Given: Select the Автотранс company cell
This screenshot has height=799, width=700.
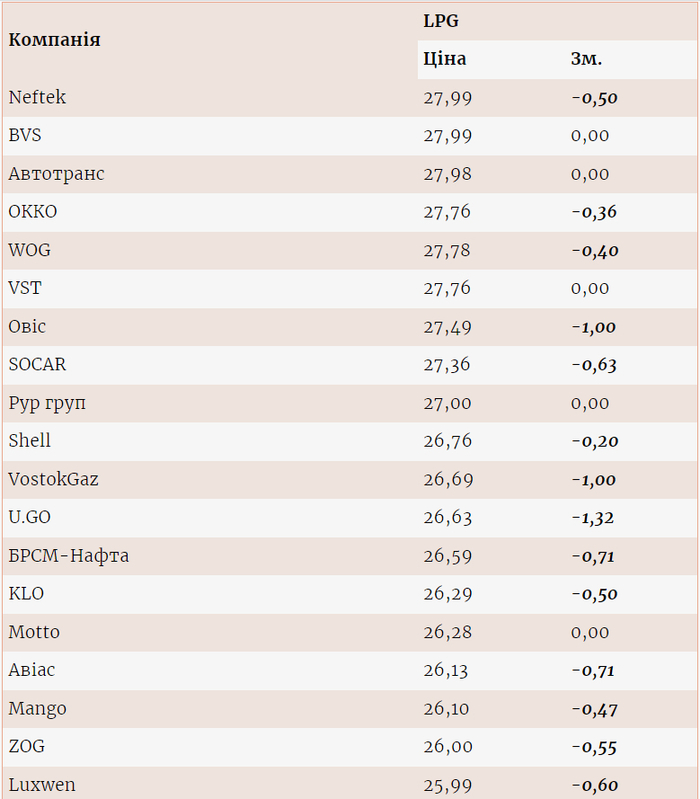Looking at the screenshot, I should click(56, 174).
